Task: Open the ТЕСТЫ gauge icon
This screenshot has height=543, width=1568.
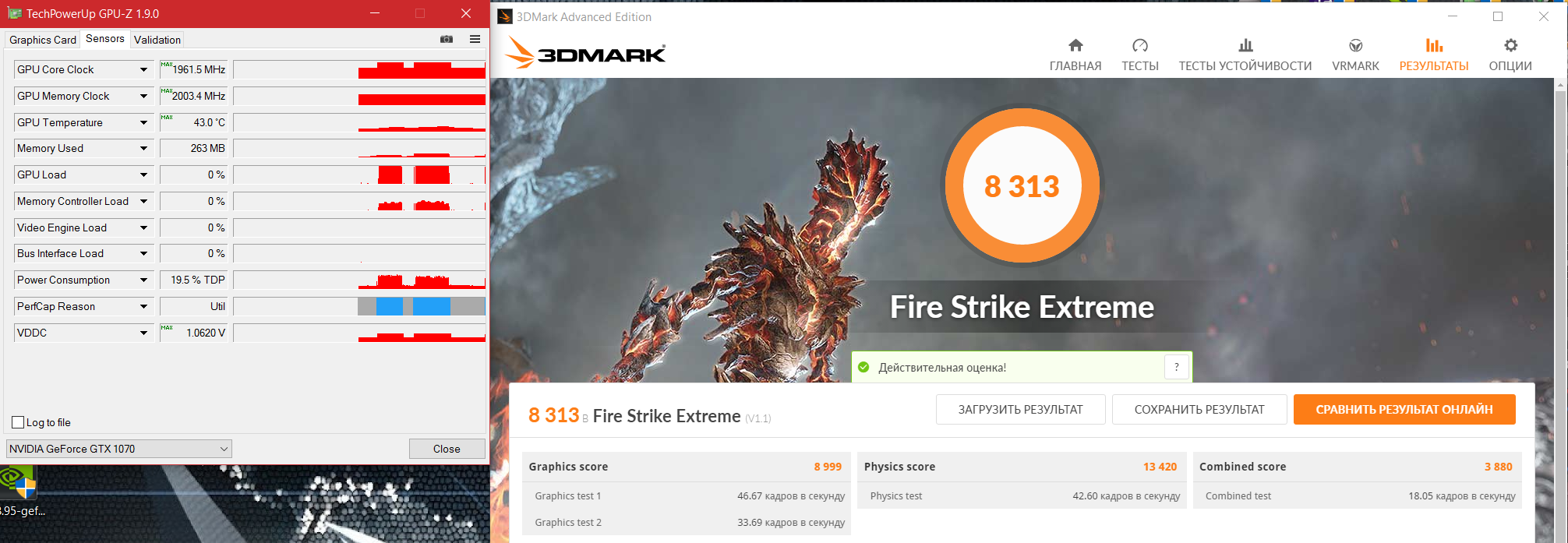Action: coord(1140,45)
